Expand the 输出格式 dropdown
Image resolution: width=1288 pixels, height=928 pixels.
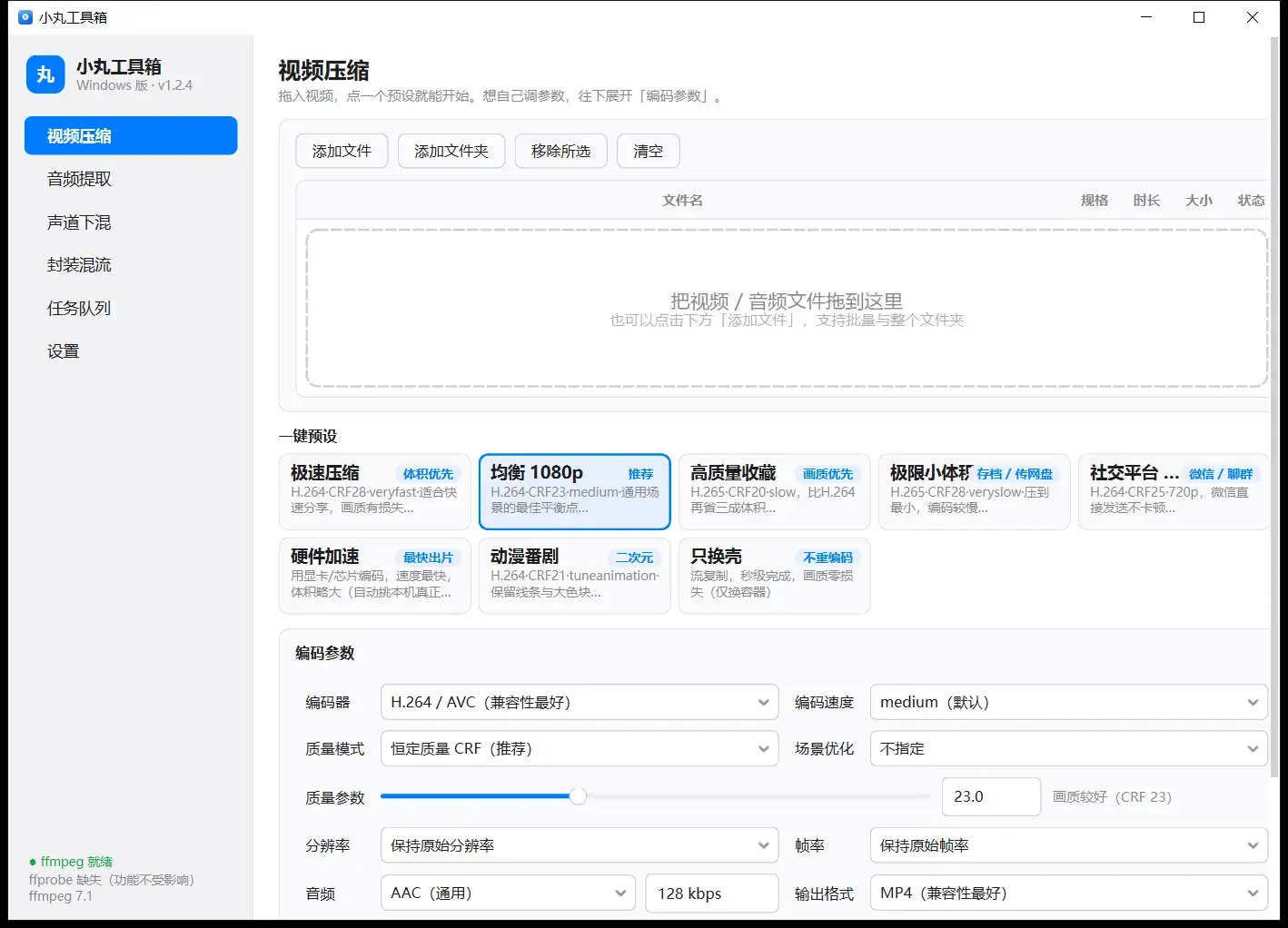pos(1068,893)
